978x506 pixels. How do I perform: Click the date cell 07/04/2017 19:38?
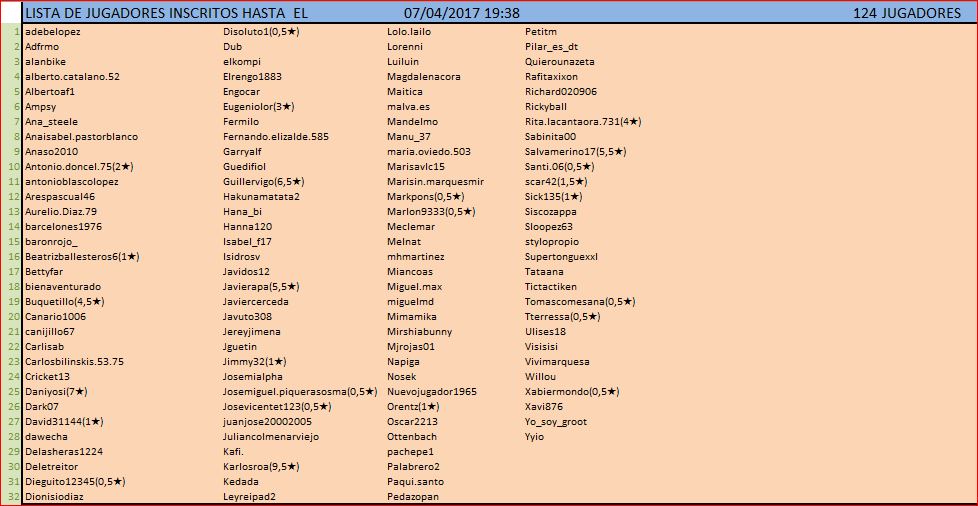tap(461, 13)
